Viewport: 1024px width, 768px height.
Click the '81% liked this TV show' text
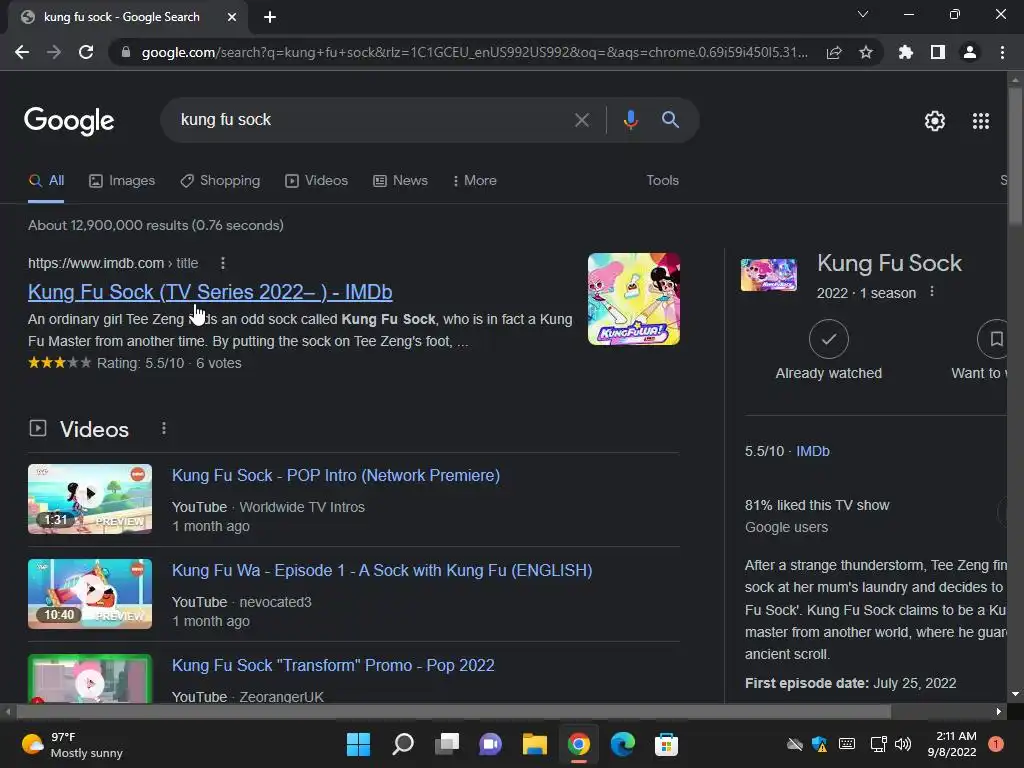[817, 505]
